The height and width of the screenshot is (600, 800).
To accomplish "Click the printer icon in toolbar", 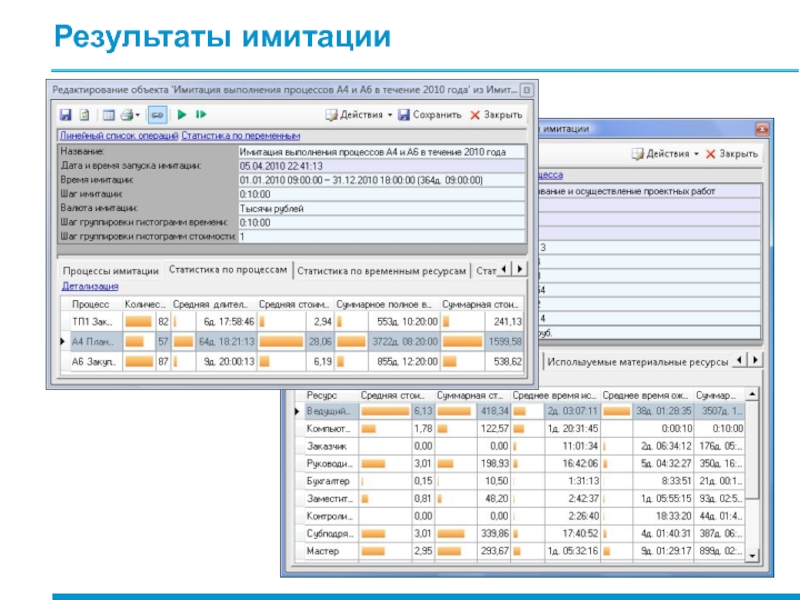I will pos(127,115).
